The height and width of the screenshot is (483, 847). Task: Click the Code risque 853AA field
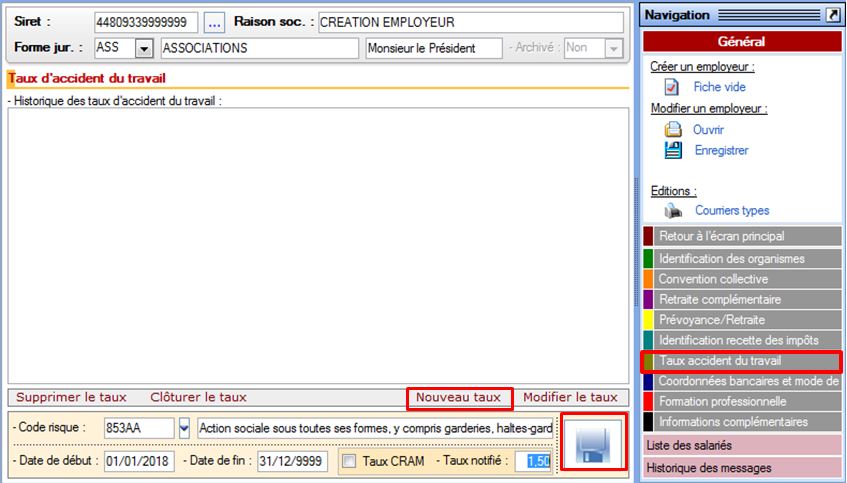(x=139, y=428)
